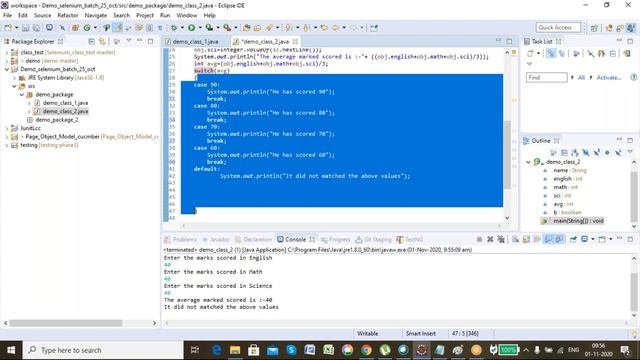Click Remove Launch X icon in Console

(x=490, y=239)
